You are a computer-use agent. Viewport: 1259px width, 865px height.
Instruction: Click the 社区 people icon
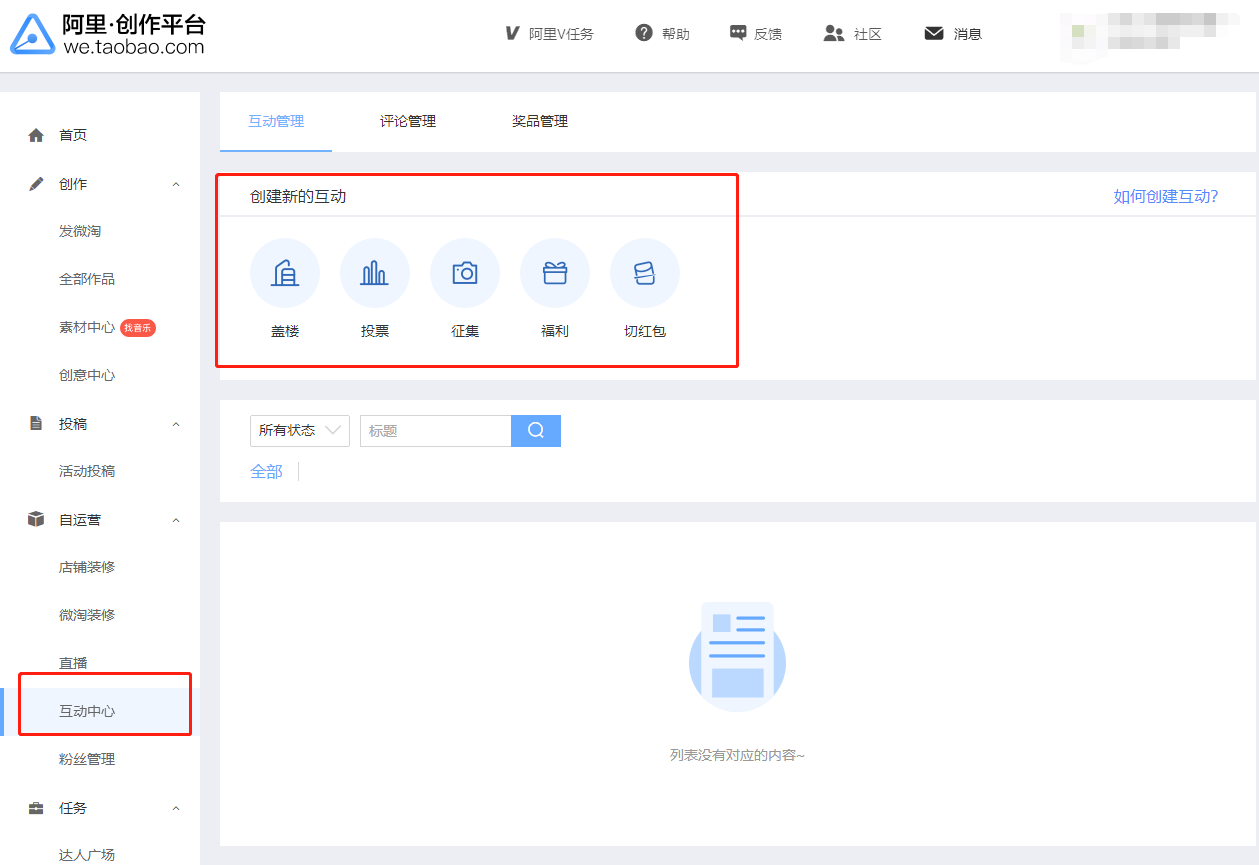[834, 33]
